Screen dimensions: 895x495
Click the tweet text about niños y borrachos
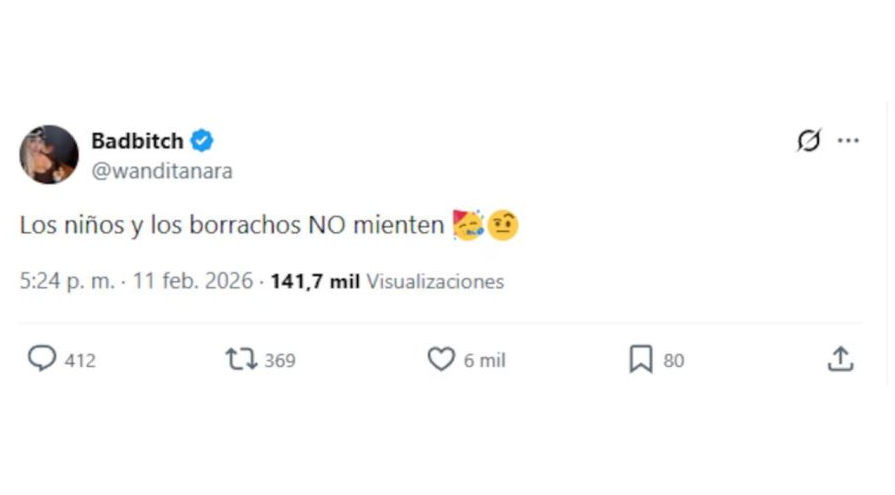tap(231, 226)
